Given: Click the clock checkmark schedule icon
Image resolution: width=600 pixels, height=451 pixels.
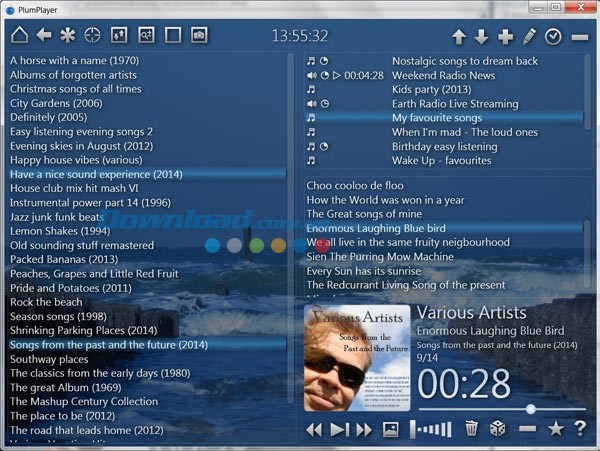Looking at the screenshot, I should [x=554, y=37].
